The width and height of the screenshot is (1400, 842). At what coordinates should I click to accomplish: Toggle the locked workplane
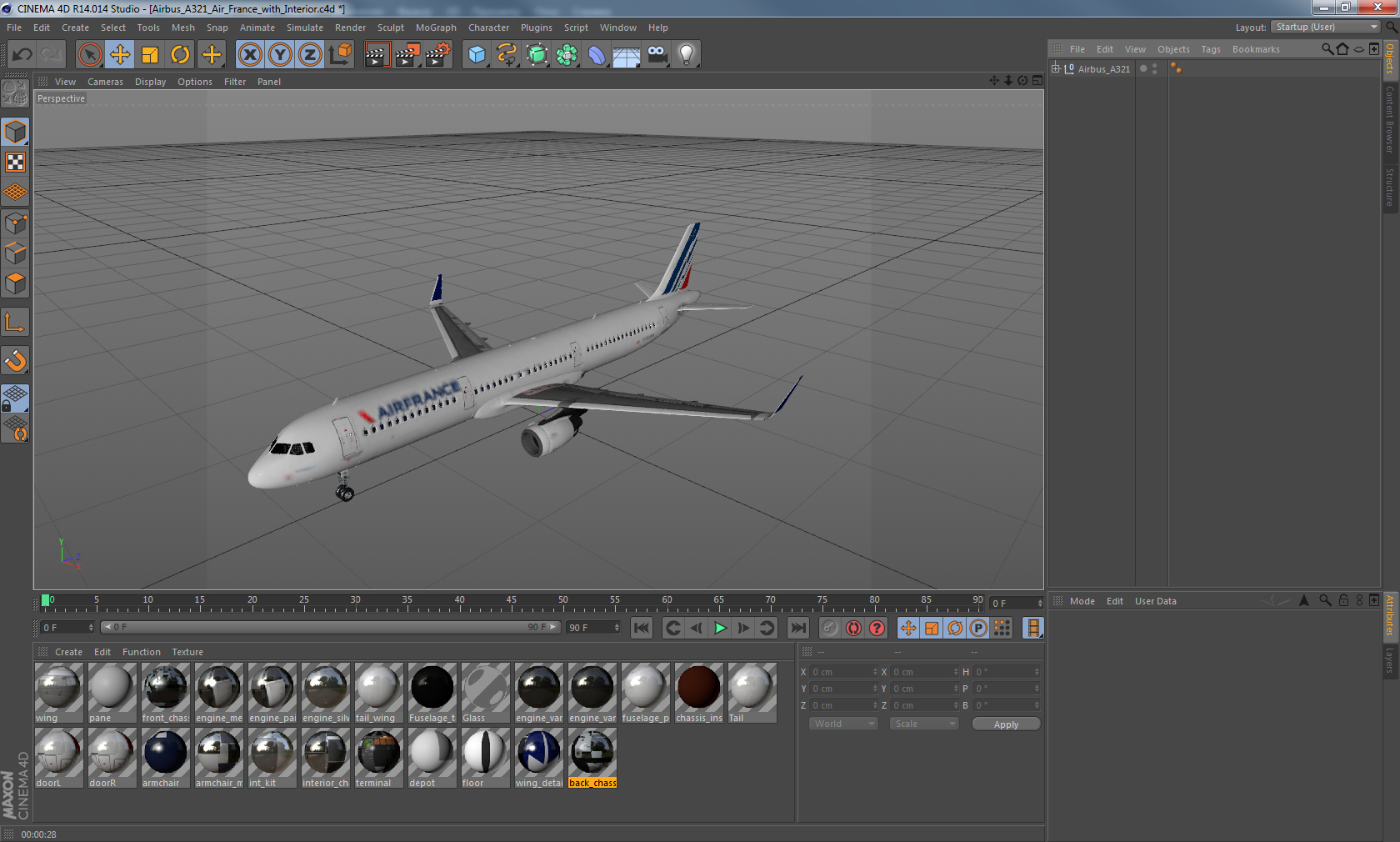15,398
